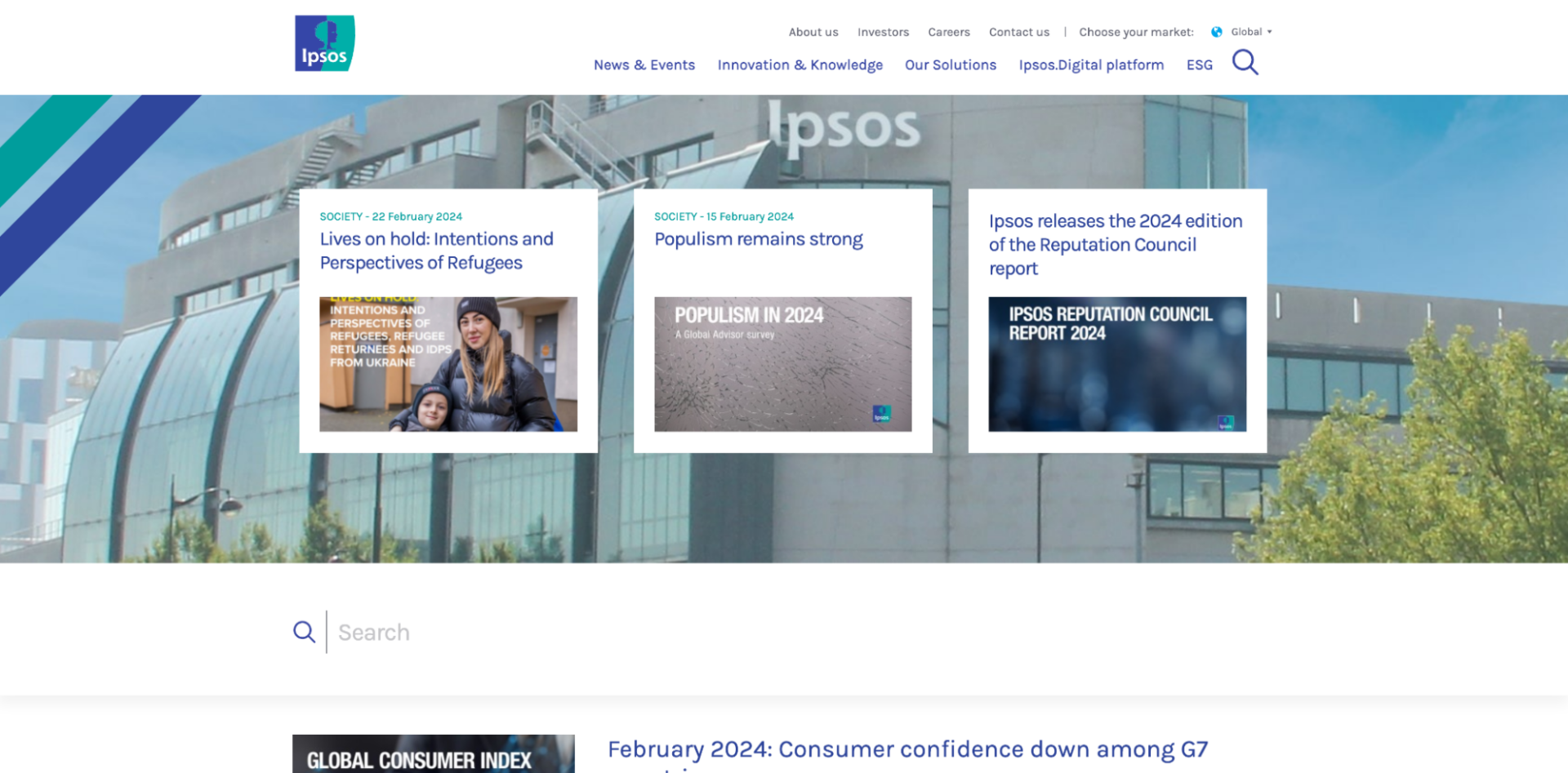
Task: Open the News & Events menu
Action: pyautogui.click(x=644, y=65)
